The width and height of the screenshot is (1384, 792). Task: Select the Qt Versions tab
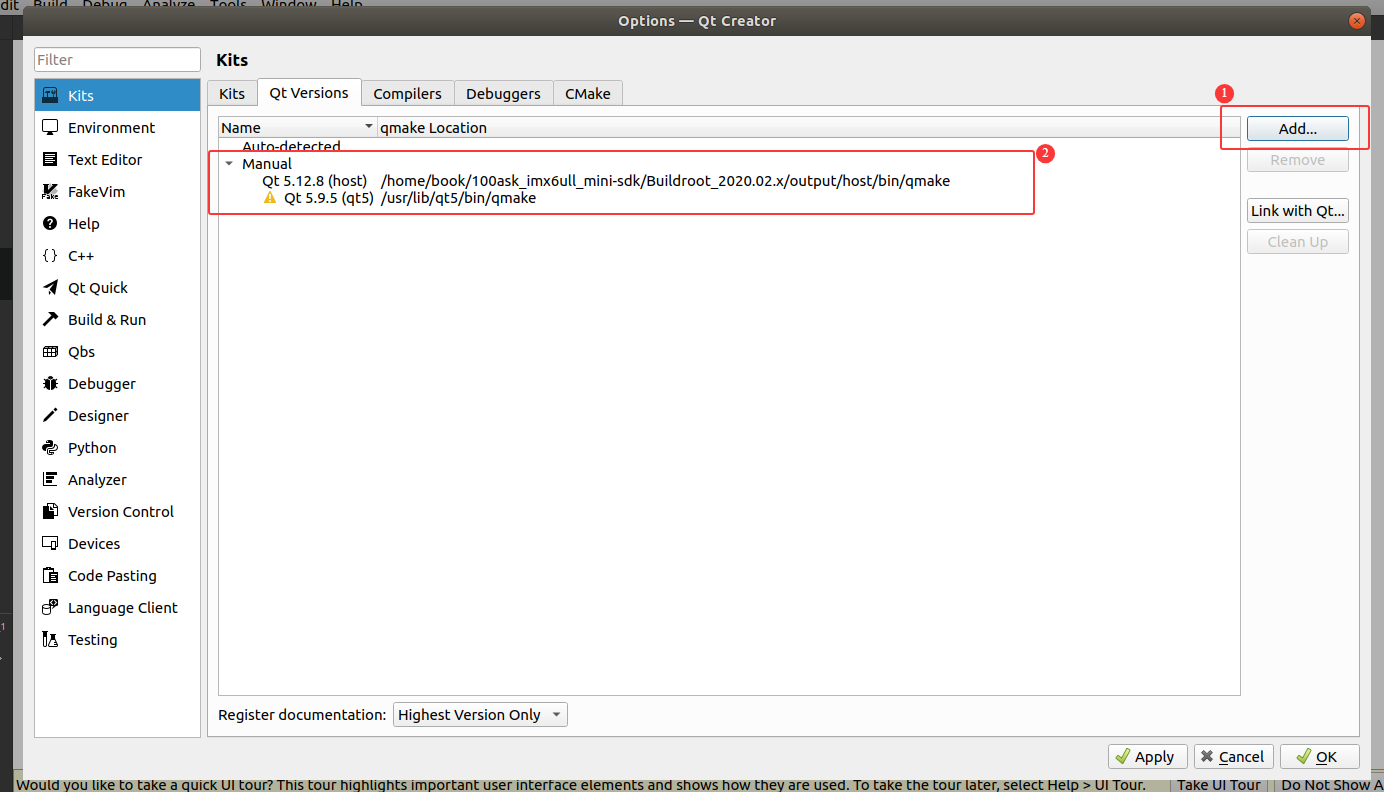[x=309, y=93]
